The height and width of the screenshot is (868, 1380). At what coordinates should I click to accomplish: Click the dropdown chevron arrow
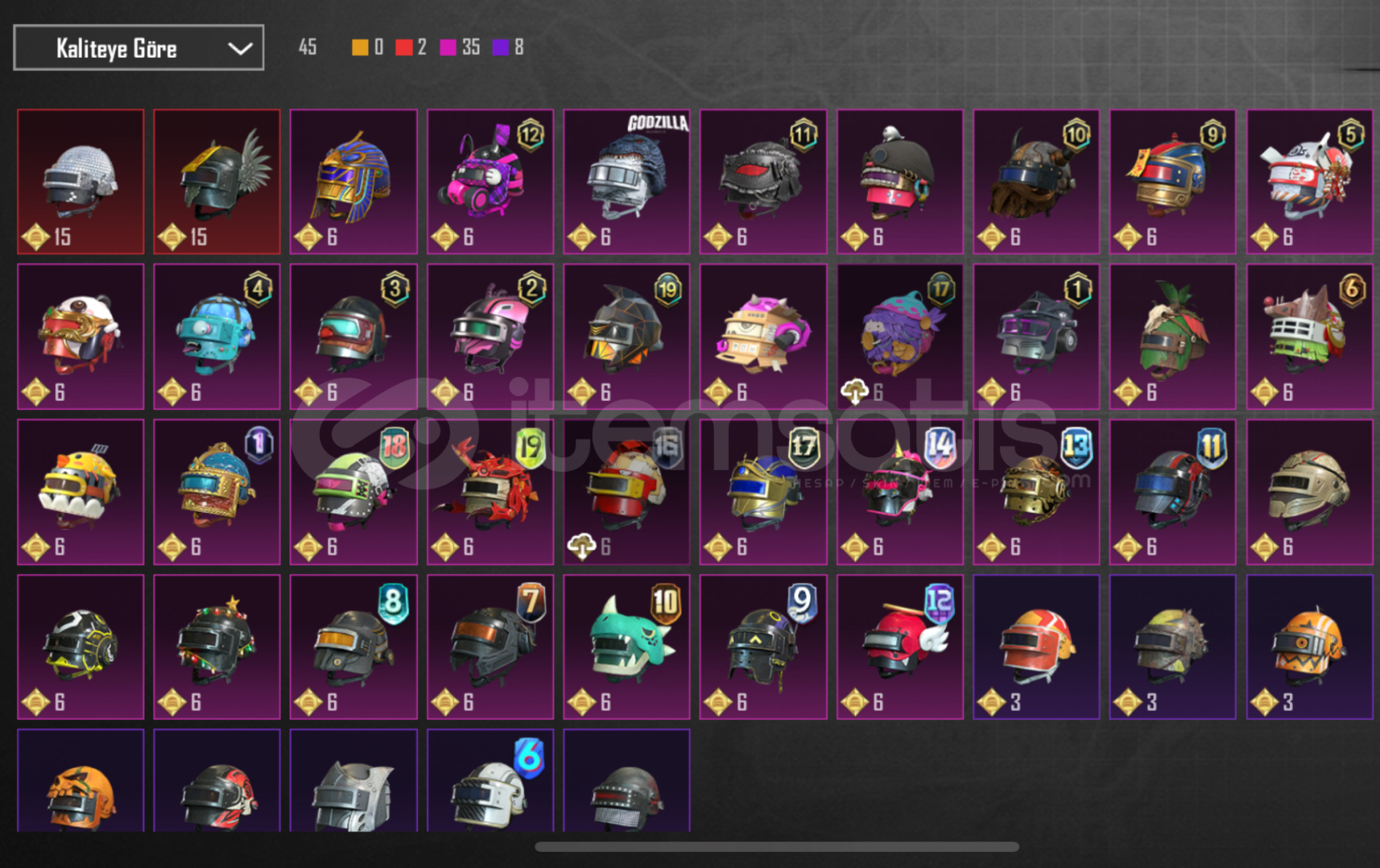point(240,49)
